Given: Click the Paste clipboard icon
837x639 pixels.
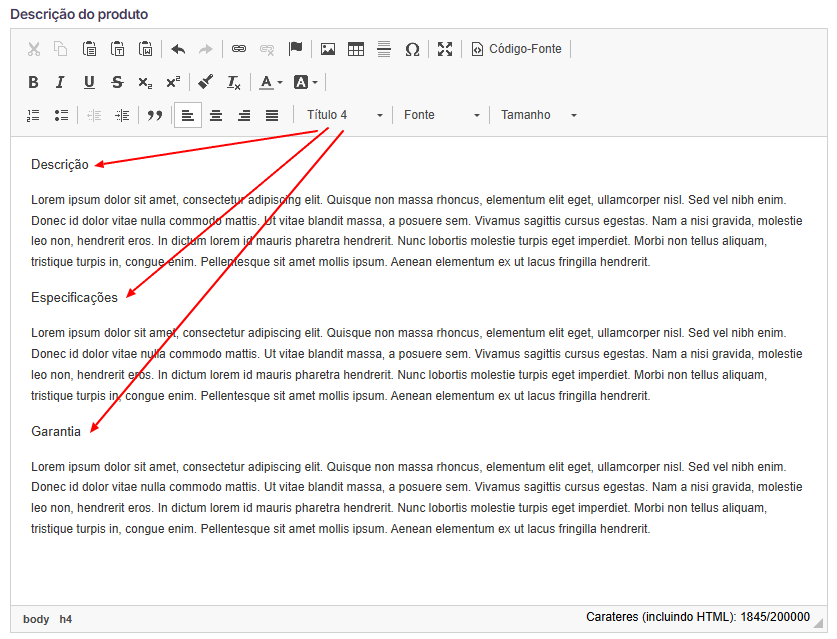Looking at the screenshot, I should [89, 49].
